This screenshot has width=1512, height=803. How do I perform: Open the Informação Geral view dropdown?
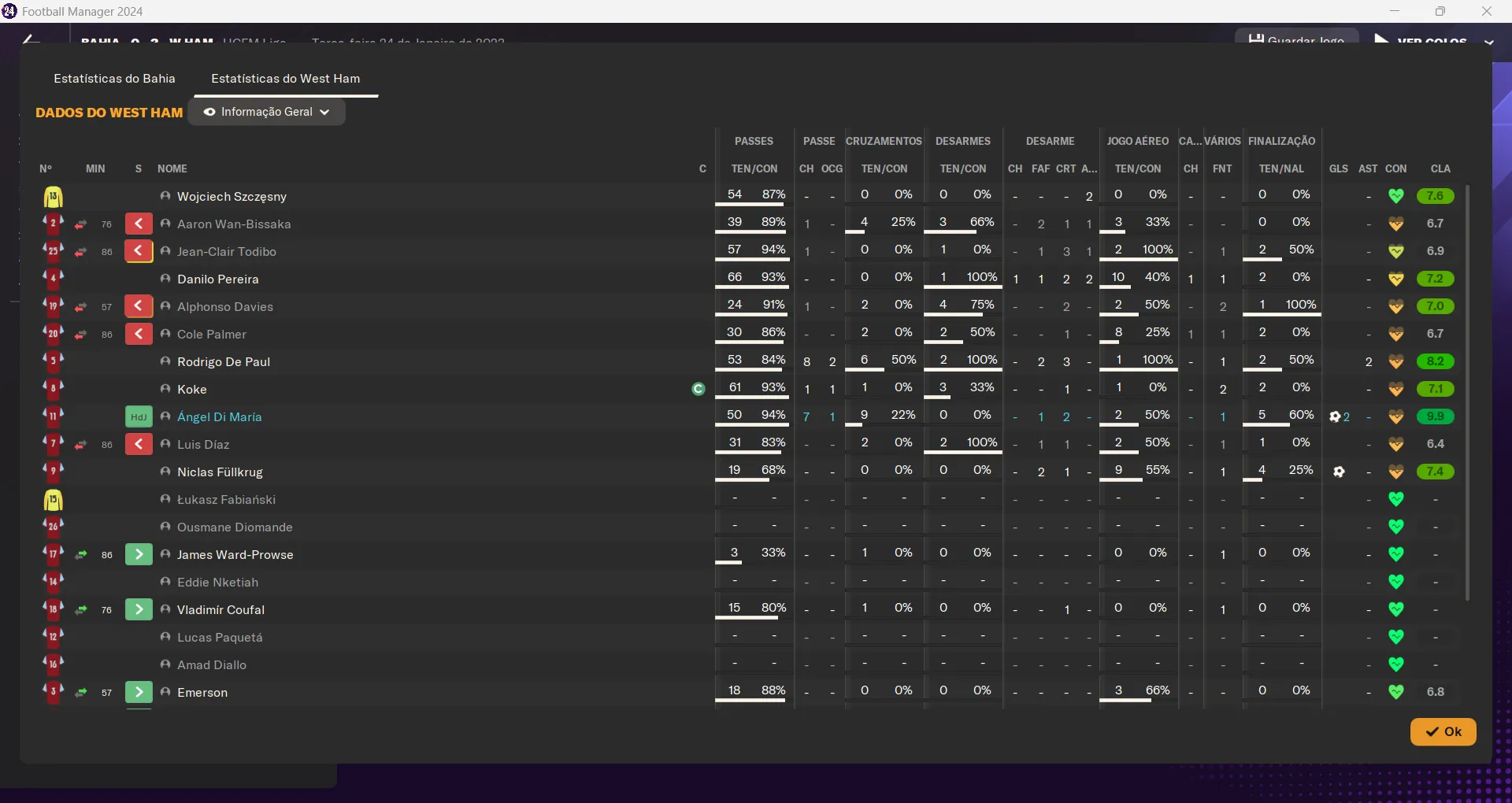(266, 112)
